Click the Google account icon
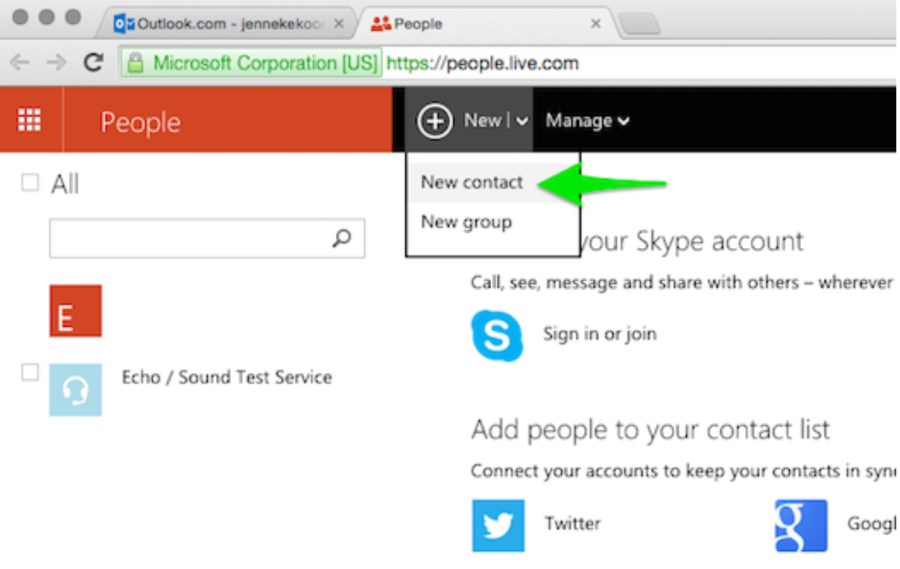Screen dimensions: 900x569 coord(801,525)
